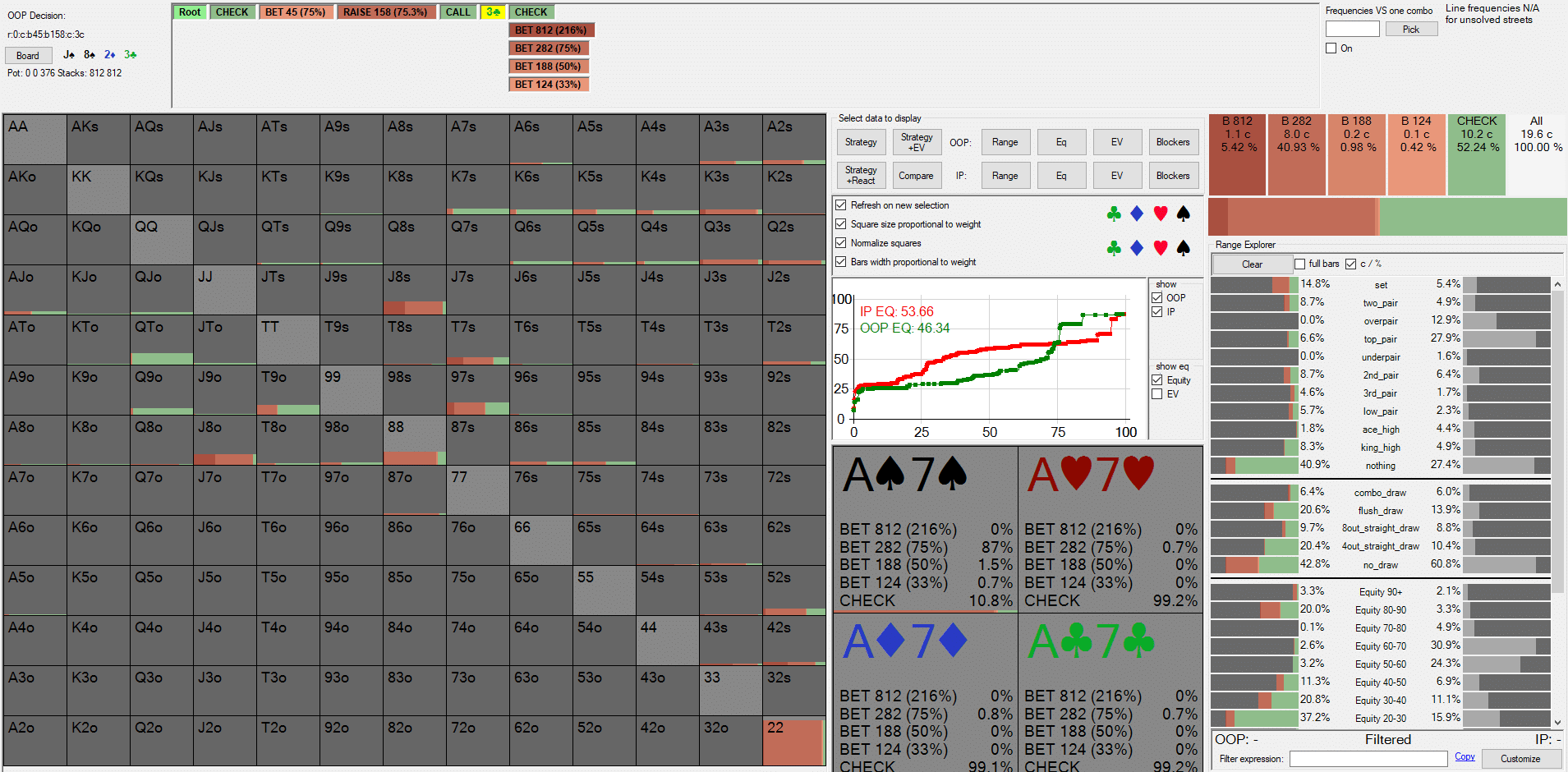Open the Copy link beside the filter expression
Screen dimensions: 1568x772
(x=1465, y=757)
